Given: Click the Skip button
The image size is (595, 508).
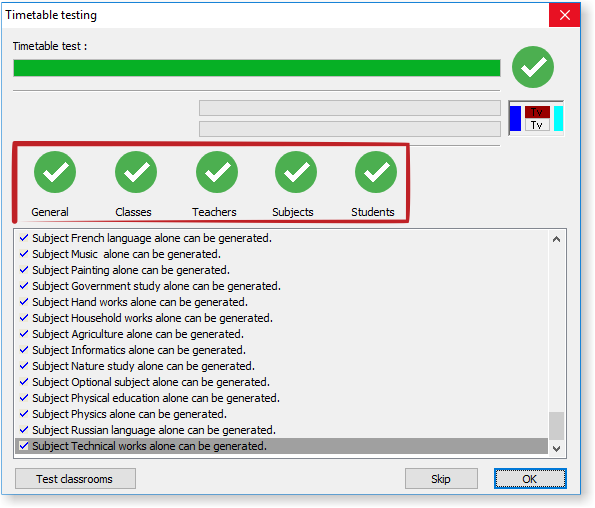Looking at the screenshot, I should coord(441,479).
